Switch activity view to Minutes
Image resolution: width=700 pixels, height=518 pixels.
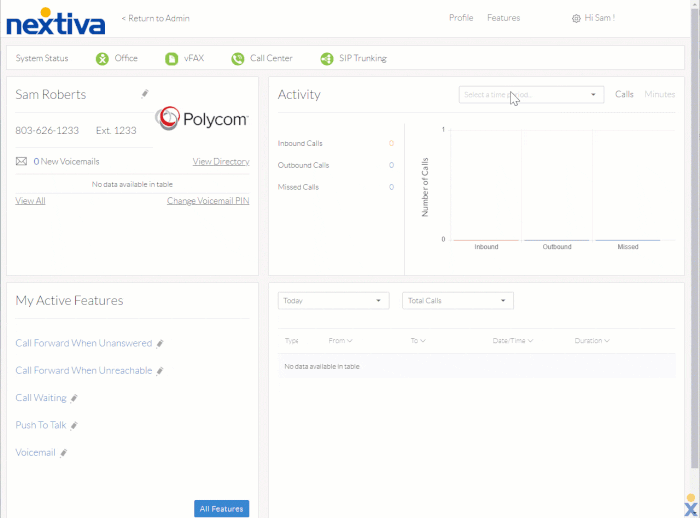pyautogui.click(x=659, y=94)
